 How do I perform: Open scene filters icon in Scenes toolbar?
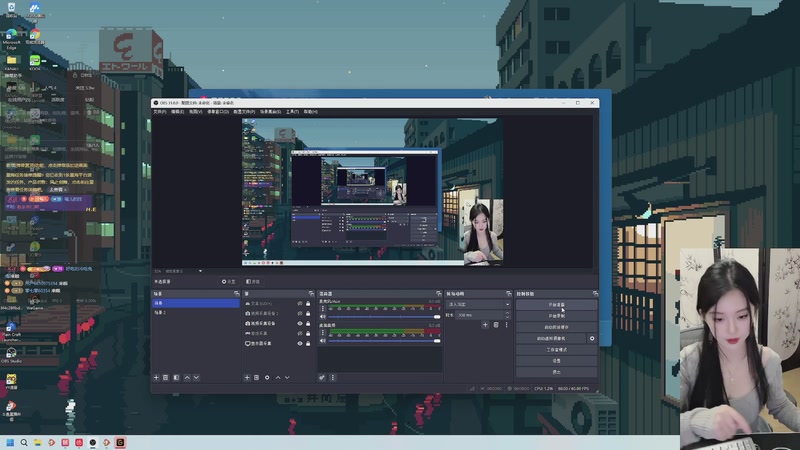[x=176, y=378]
